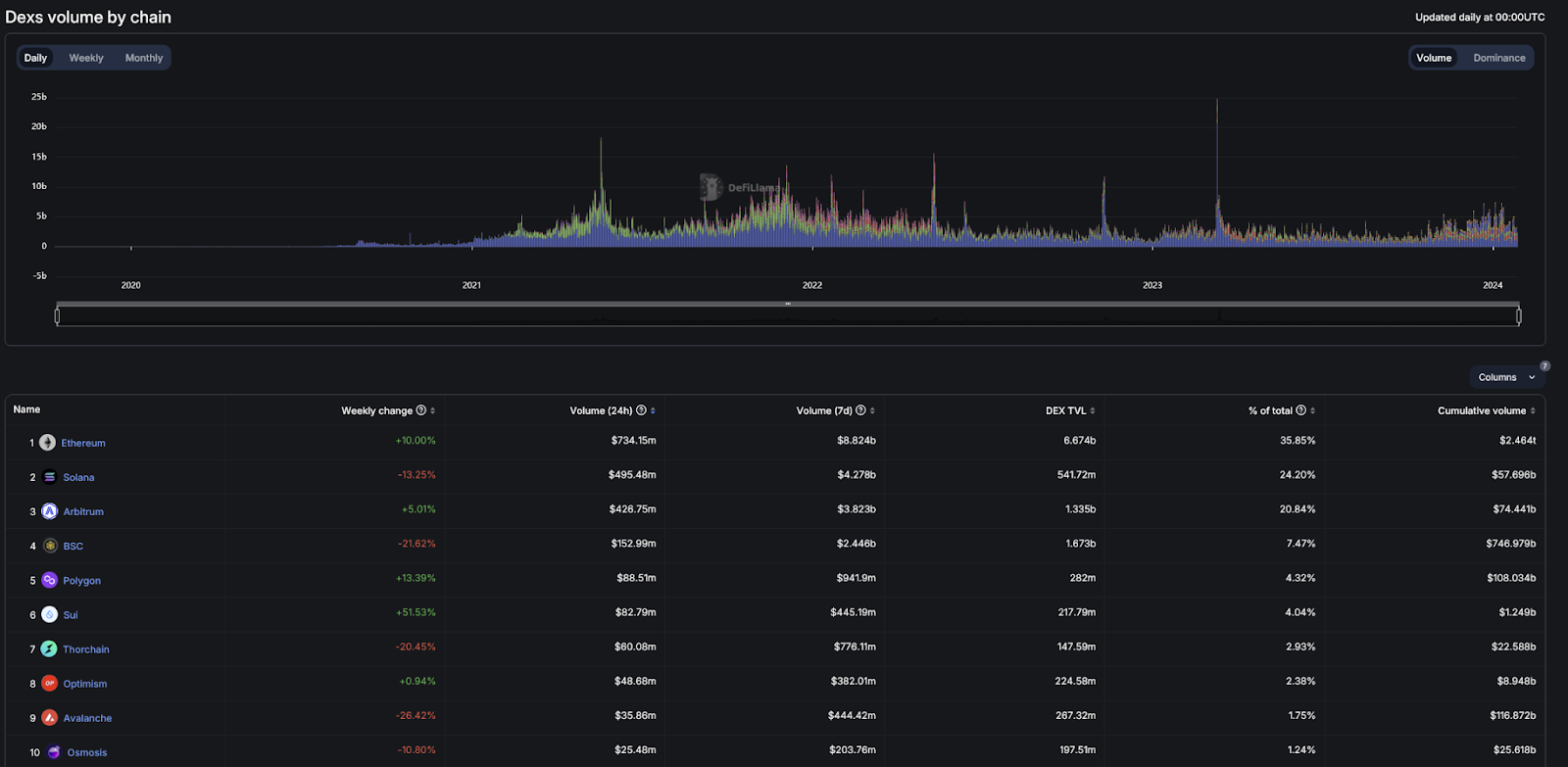Open the Optimism chain link
Viewport: 1568px width, 767px height.
(85, 683)
